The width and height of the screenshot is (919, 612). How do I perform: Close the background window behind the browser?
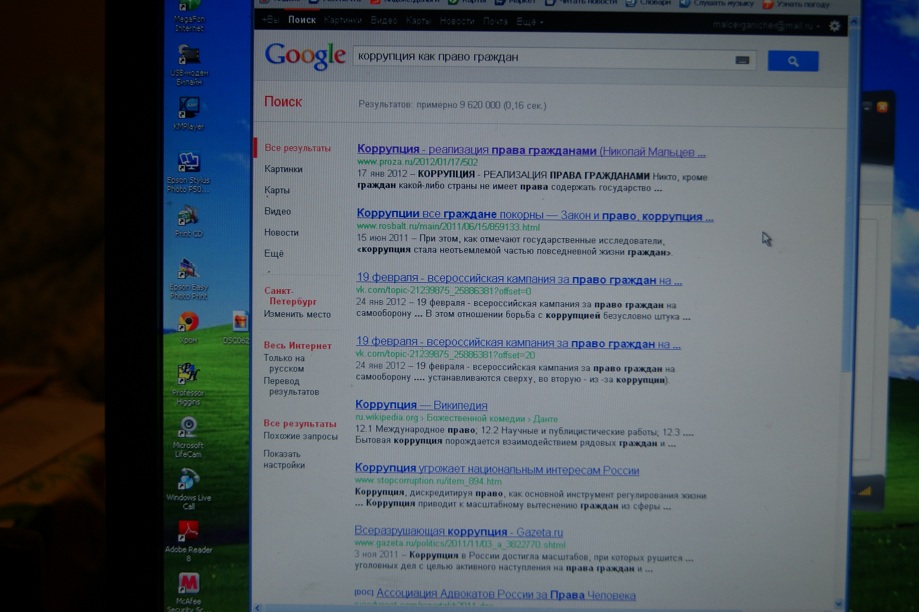click(x=882, y=107)
